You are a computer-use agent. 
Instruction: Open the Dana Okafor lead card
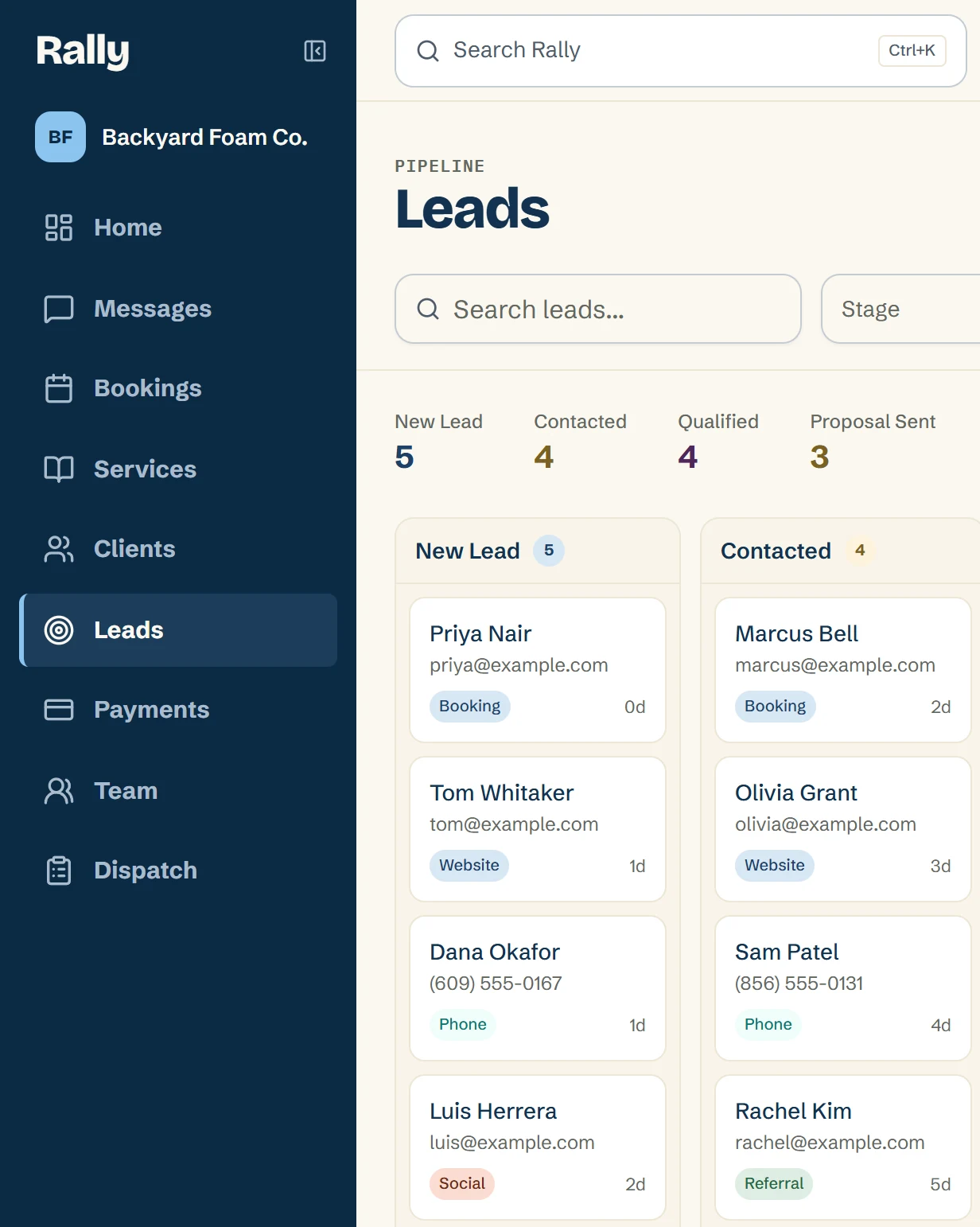[x=538, y=988]
